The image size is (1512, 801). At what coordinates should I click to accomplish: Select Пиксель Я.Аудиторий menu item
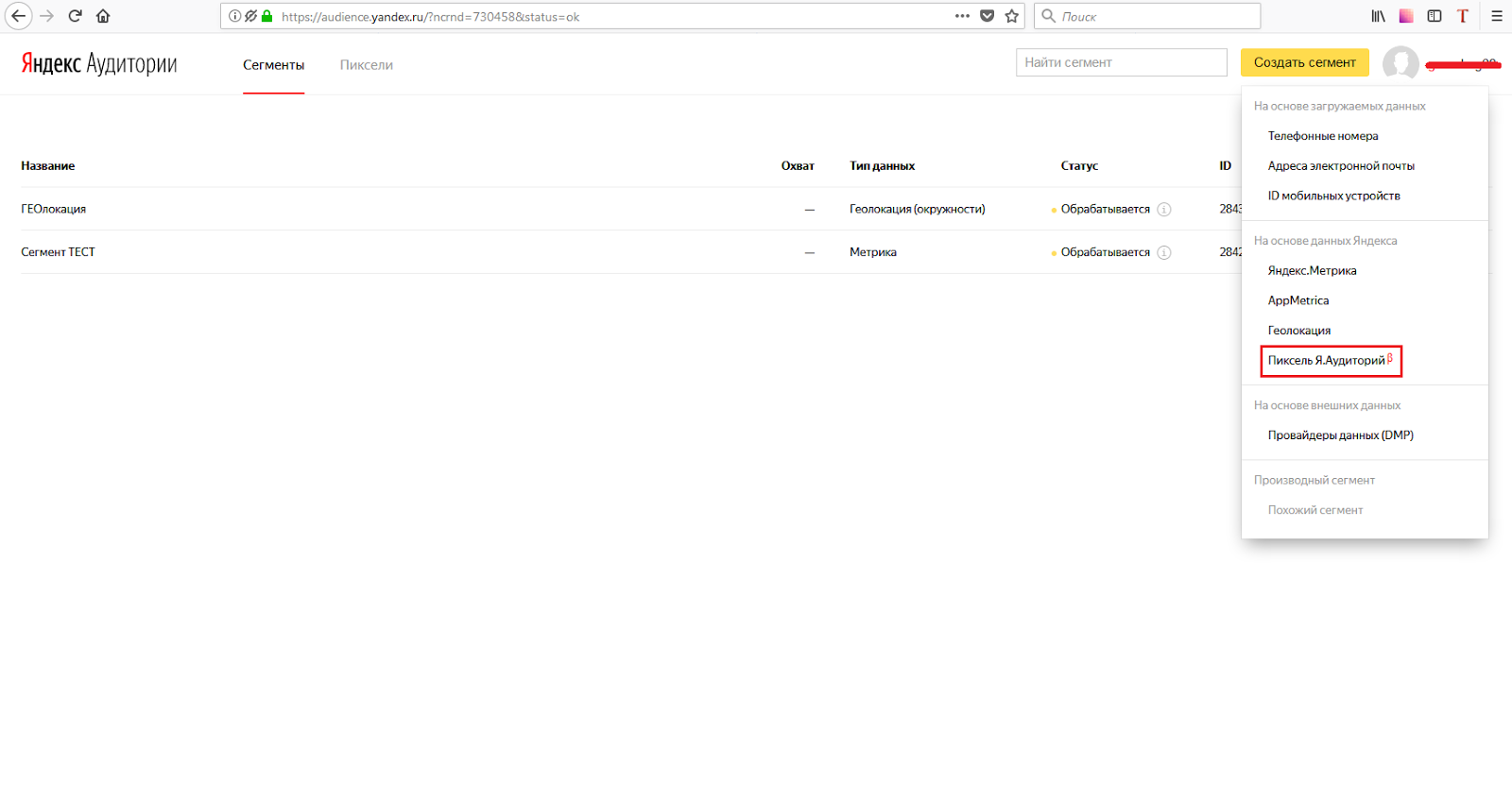(1331, 361)
